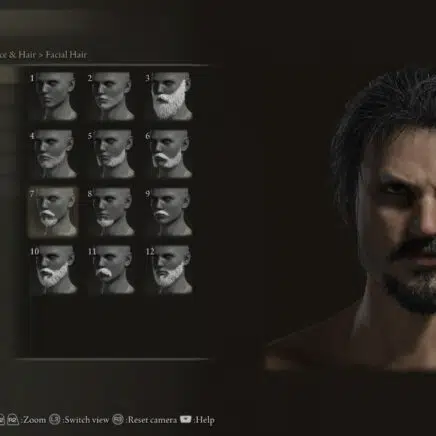
Task: Click the Switch view label
Action: coord(86,420)
